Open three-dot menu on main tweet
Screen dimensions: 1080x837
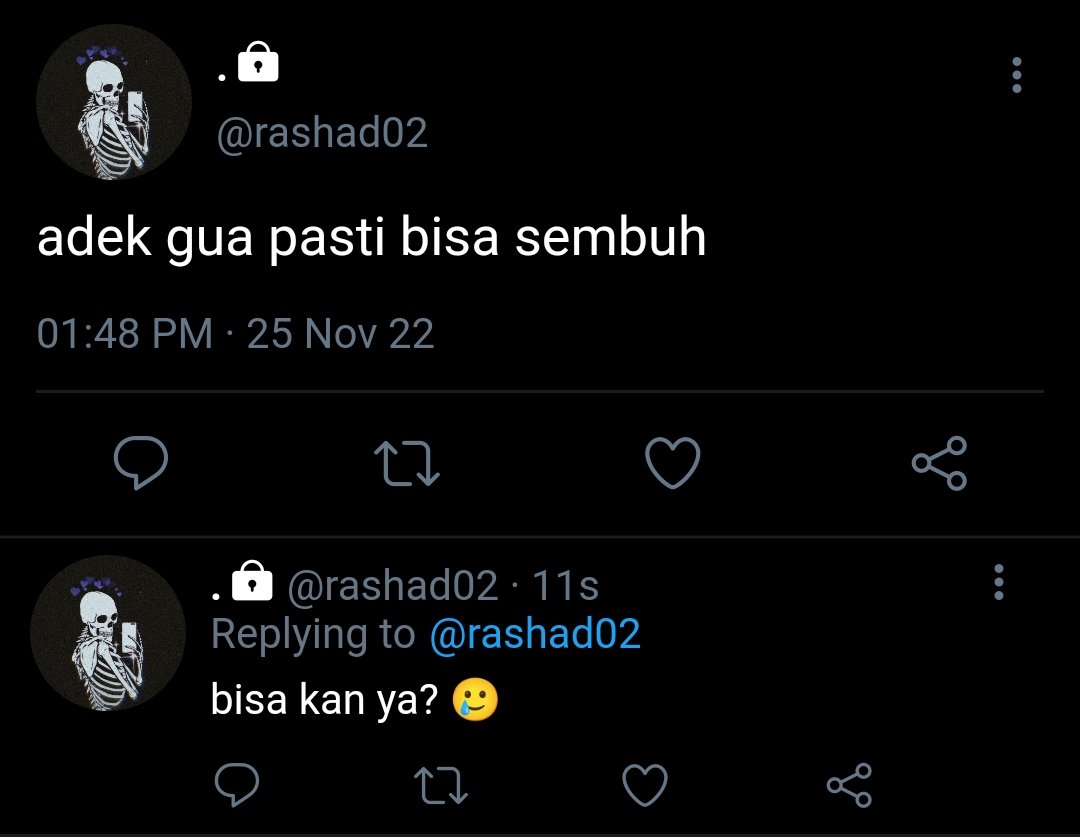point(1017,74)
